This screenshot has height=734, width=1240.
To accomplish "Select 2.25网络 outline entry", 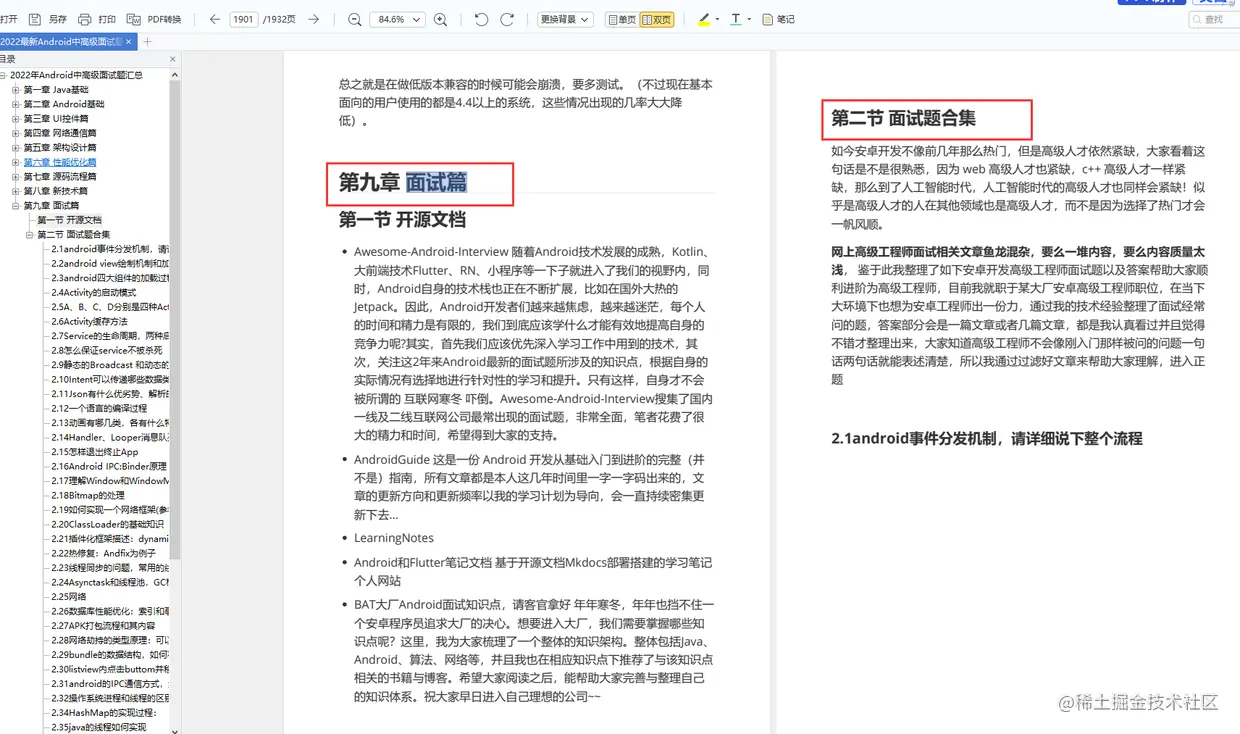I will click(69, 596).
